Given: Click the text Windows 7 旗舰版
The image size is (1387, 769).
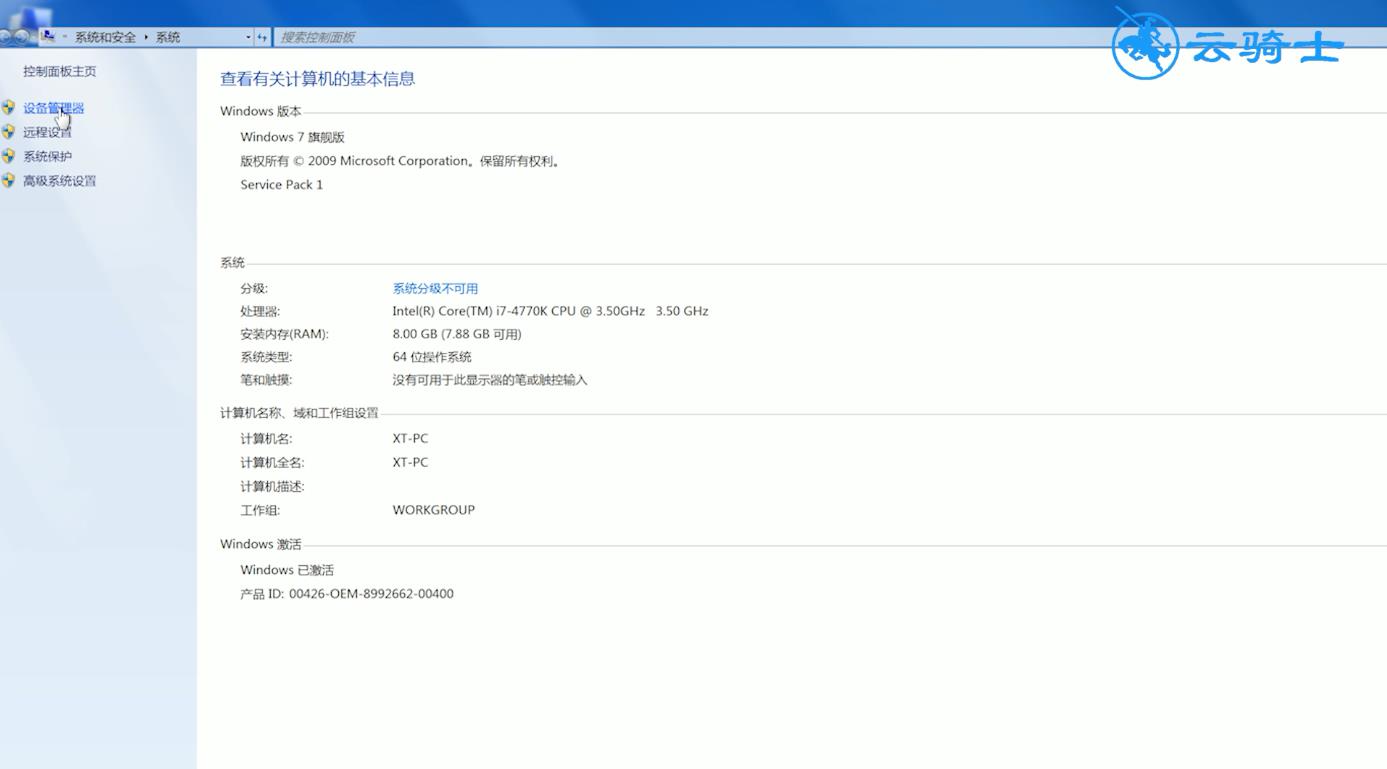Looking at the screenshot, I should pyautogui.click(x=292, y=137).
